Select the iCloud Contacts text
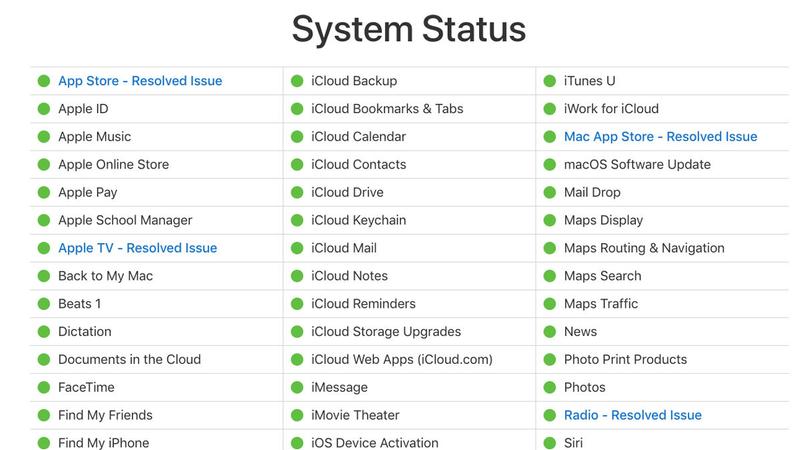This screenshot has width=800, height=450. 359,164
